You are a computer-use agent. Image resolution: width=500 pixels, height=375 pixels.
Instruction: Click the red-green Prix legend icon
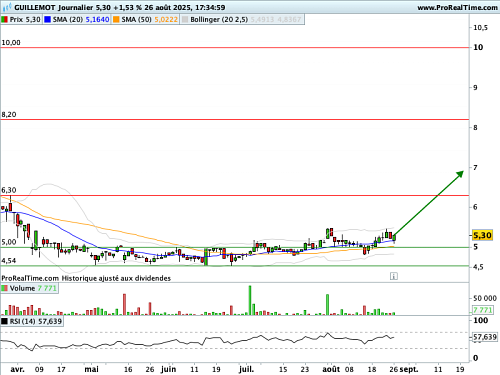(x=4, y=20)
